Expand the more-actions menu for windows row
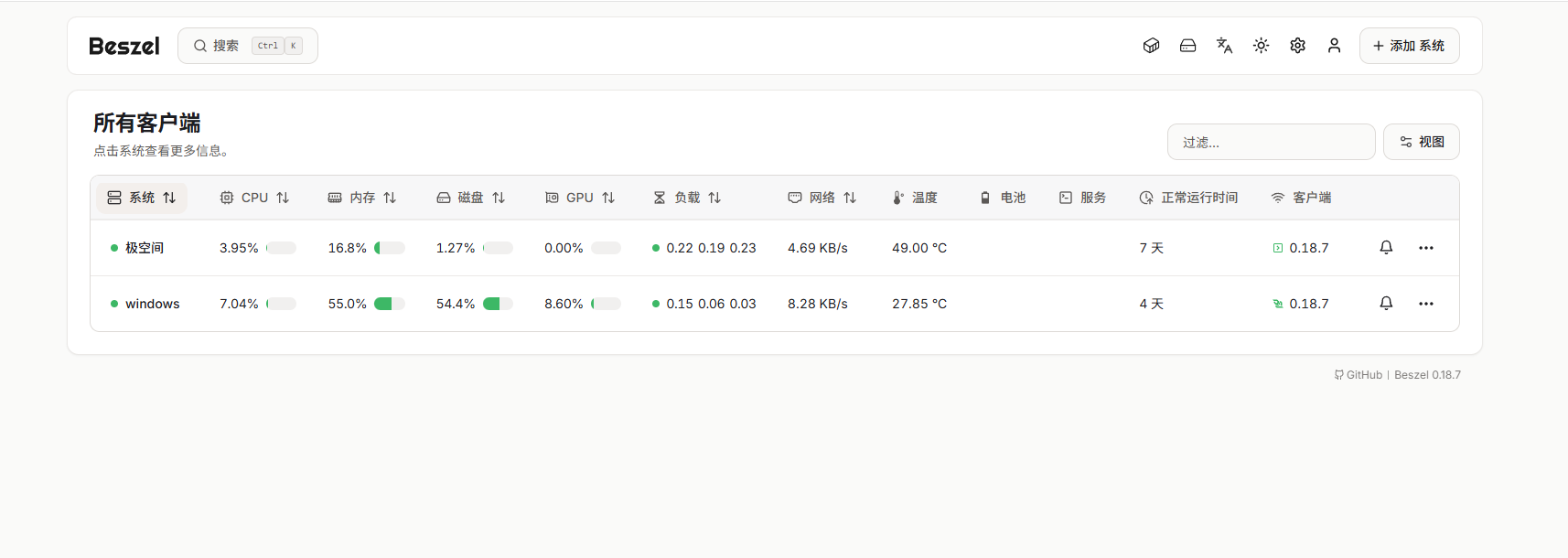The width and height of the screenshot is (1568, 558). [1425, 304]
